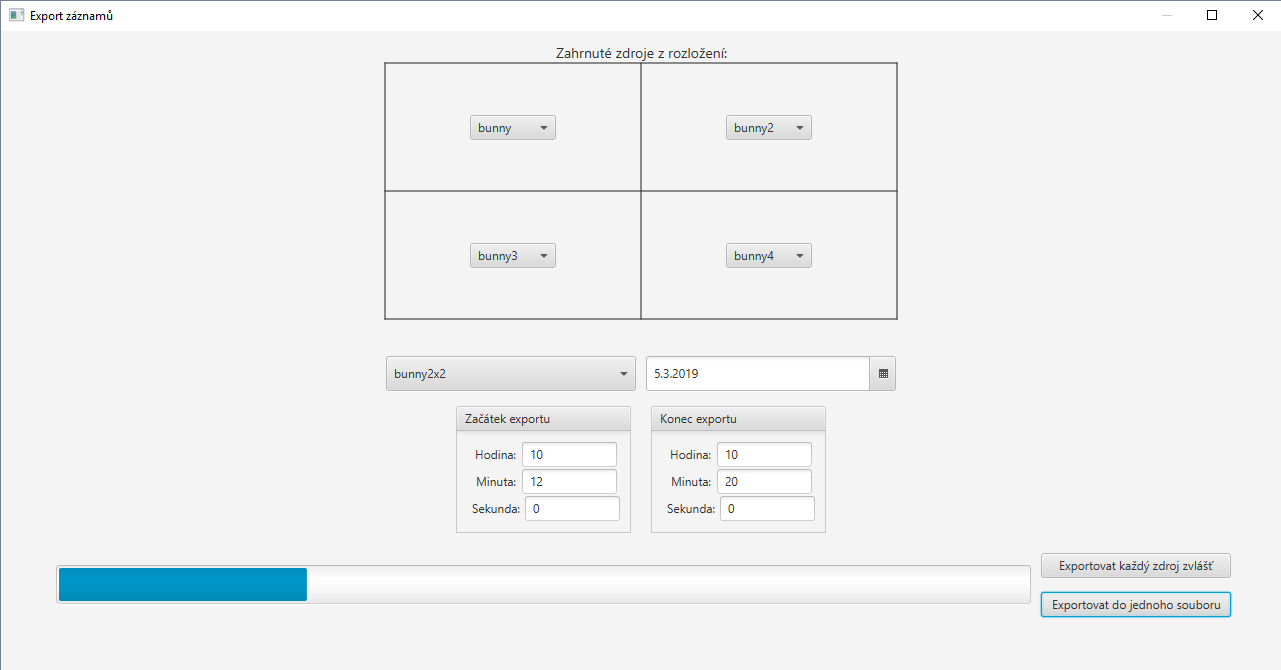
Task: Focus the start export Minuta field
Action: [569, 482]
